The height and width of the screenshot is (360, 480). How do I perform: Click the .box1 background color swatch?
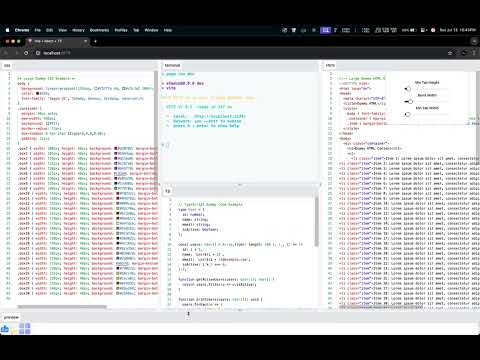pyautogui.click(x=116, y=148)
